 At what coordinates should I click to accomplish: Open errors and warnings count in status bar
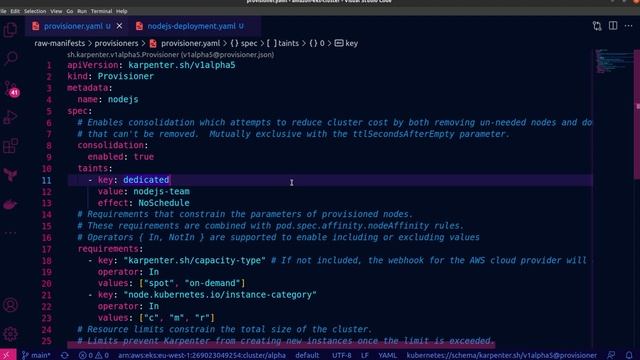[93, 355]
